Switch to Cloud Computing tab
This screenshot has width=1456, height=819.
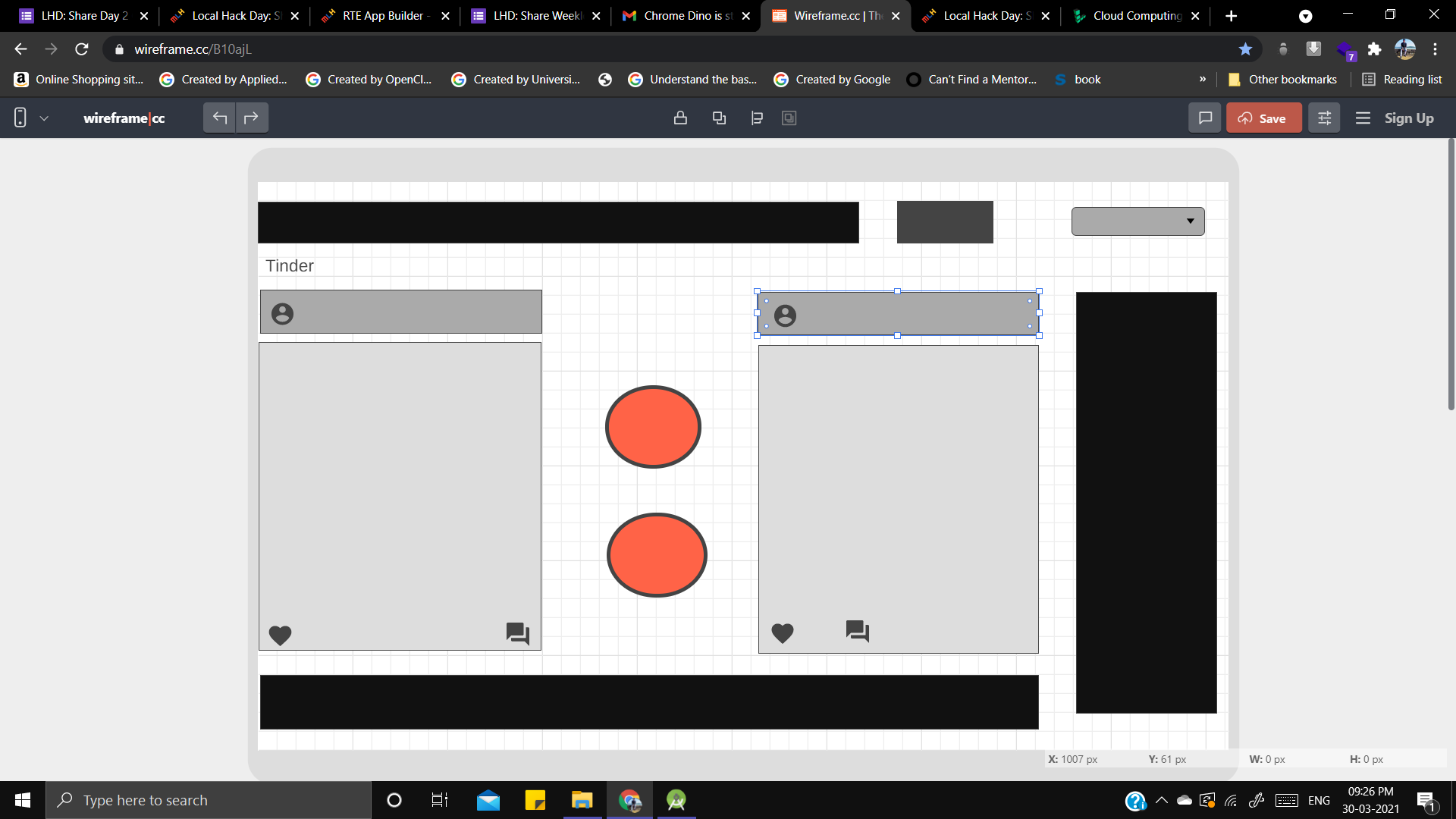[x=1135, y=15]
